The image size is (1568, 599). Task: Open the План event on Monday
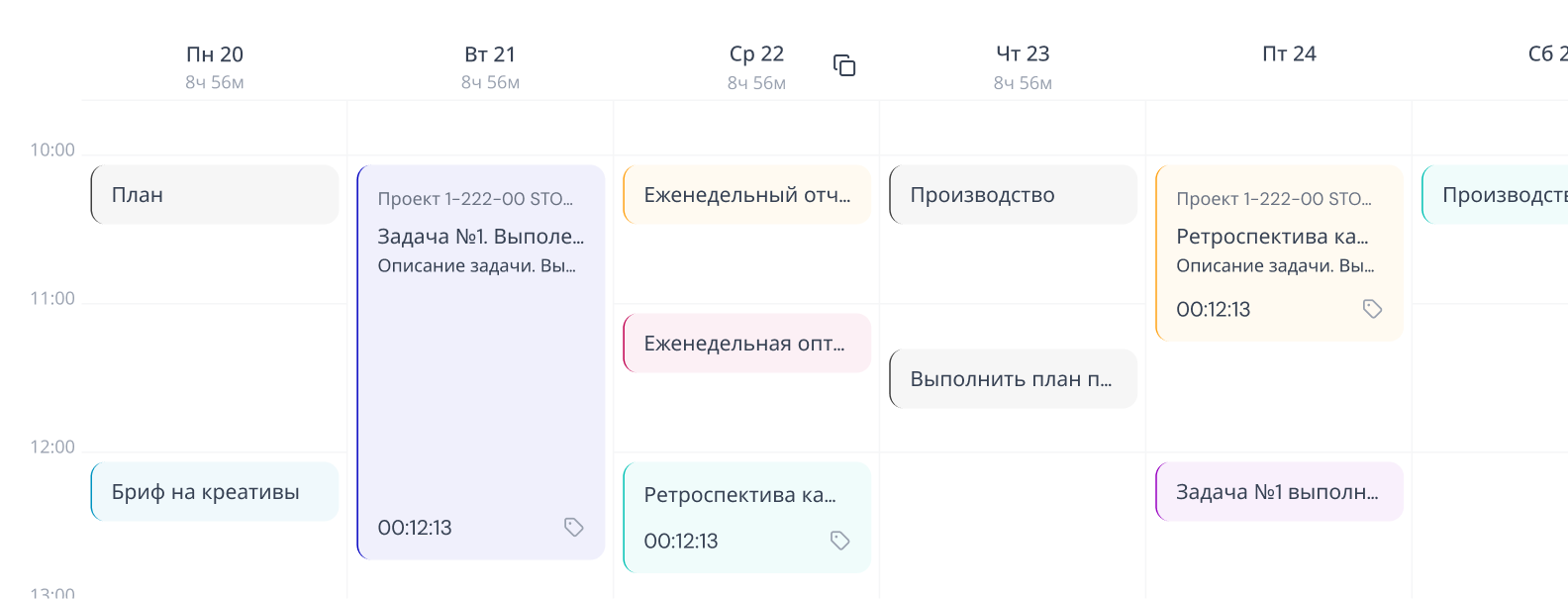coord(214,194)
